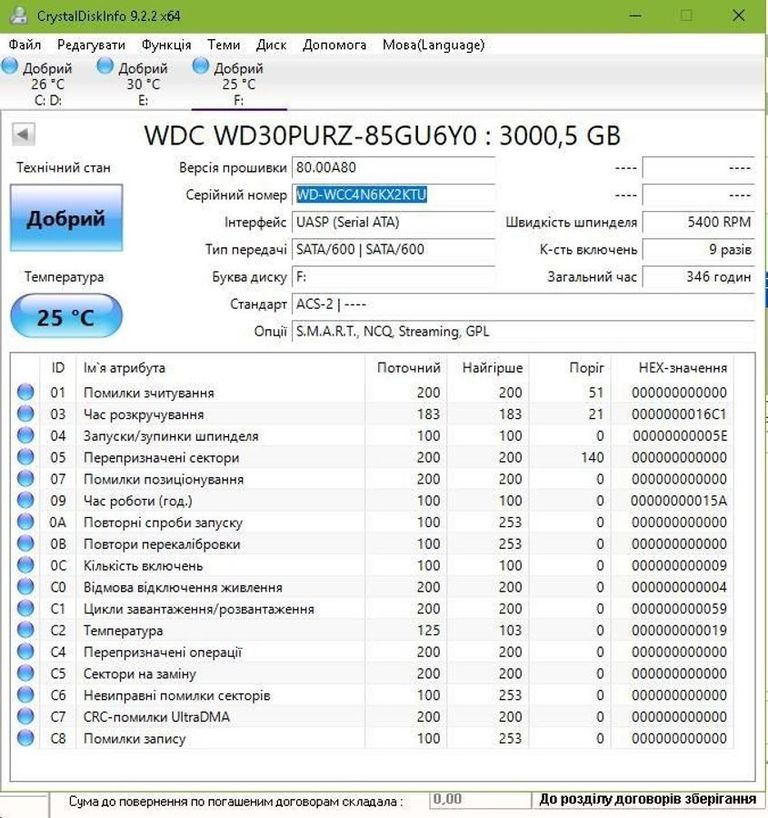Click the status icon for Температура attribute C2
The image size is (768, 818).
coord(26,631)
